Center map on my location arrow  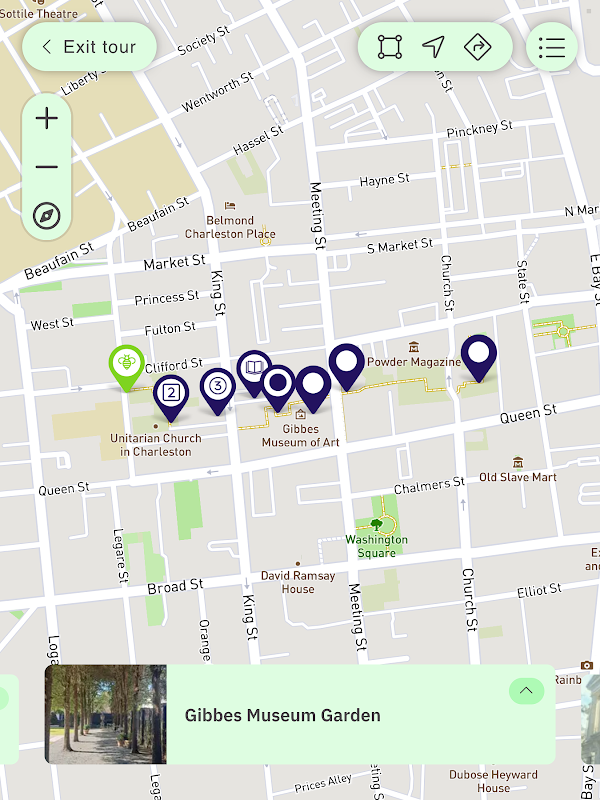(x=434, y=47)
